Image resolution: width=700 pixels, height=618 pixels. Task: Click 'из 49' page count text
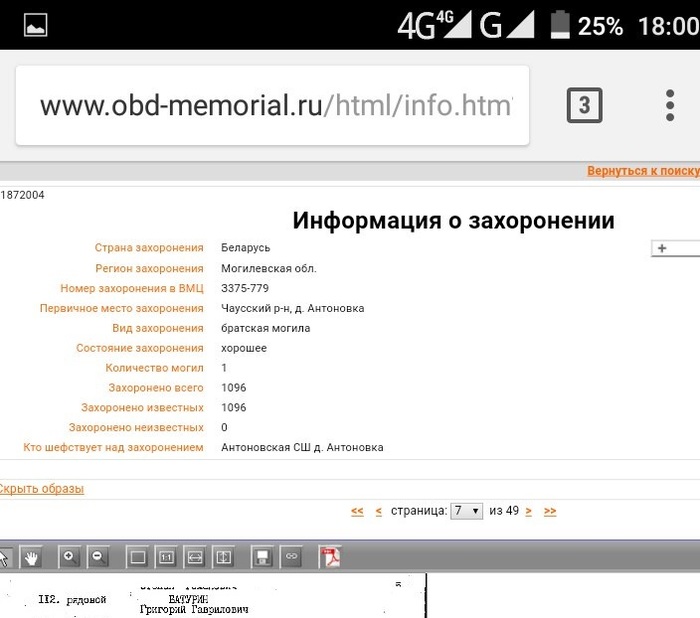point(504,511)
